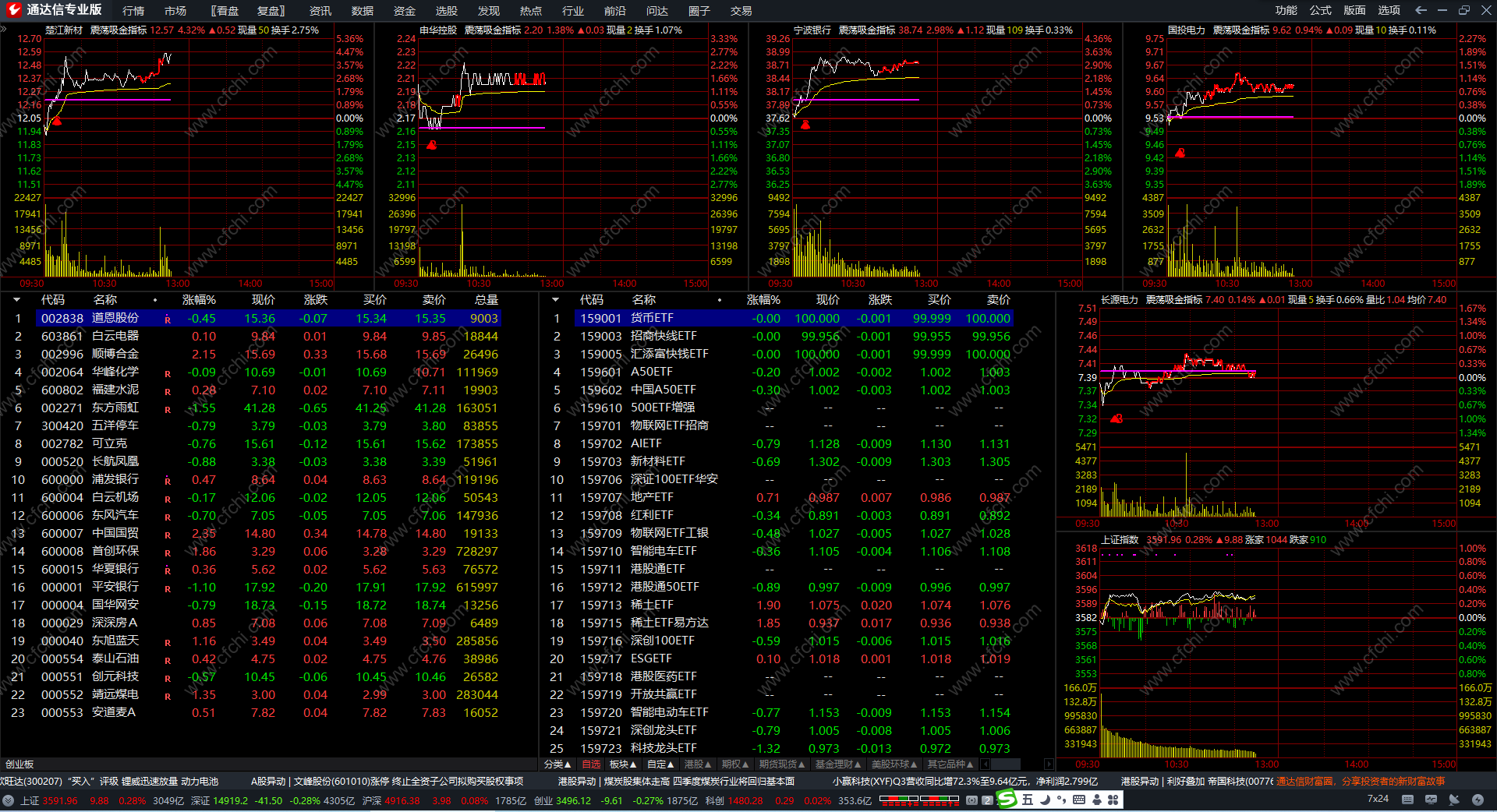Open the left stock list header dropdown arrow
This screenshot has width=1497, height=812.
pyautogui.click(x=16, y=300)
